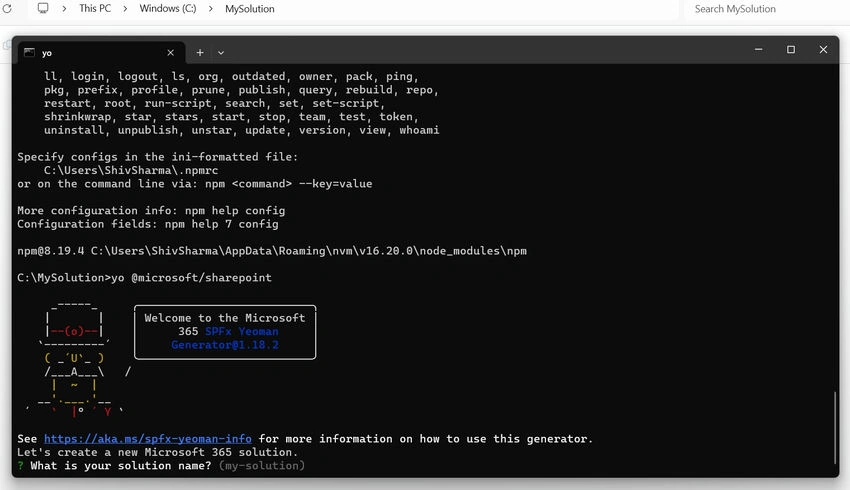Viewport: 850px width, 490px height.
Task: Select MySolution breadcrumb in the address bar
Action: 250,9
